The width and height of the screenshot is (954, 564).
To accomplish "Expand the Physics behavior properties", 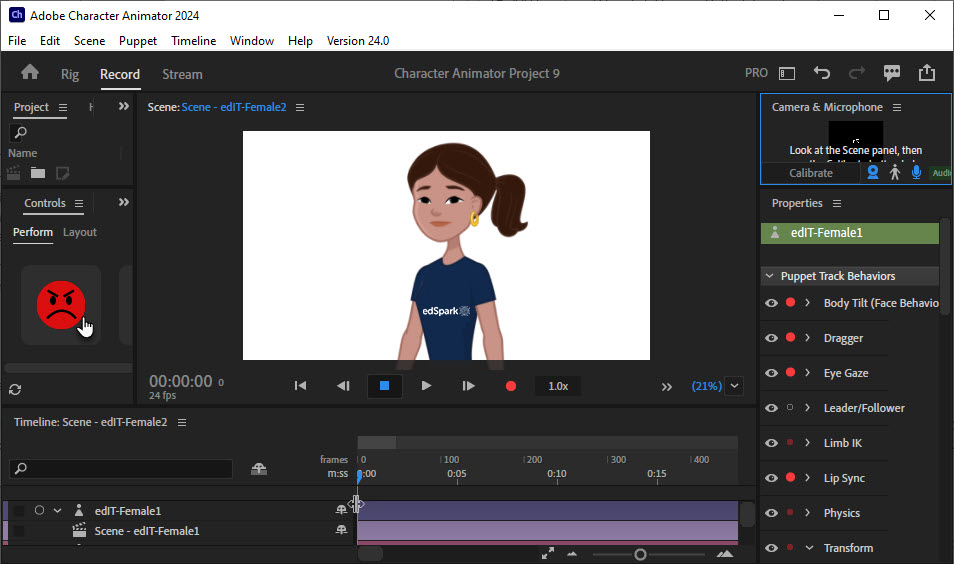I will coord(807,512).
